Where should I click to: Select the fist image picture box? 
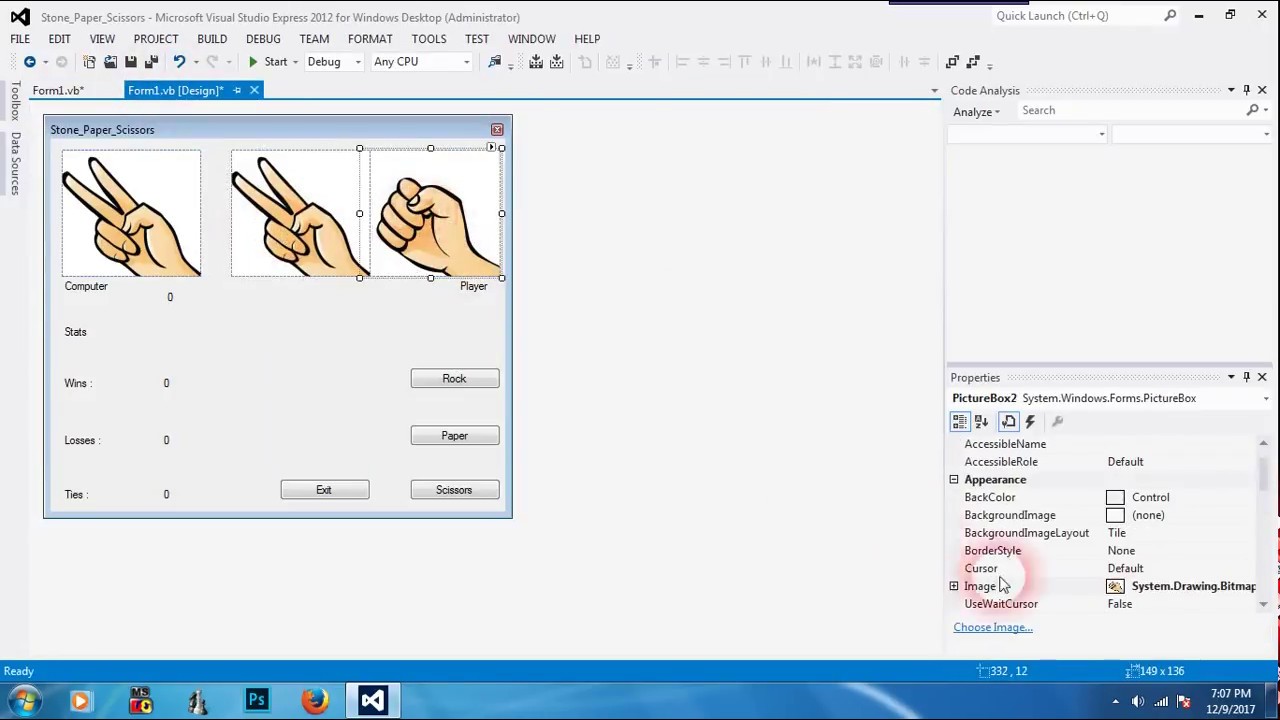(x=436, y=213)
